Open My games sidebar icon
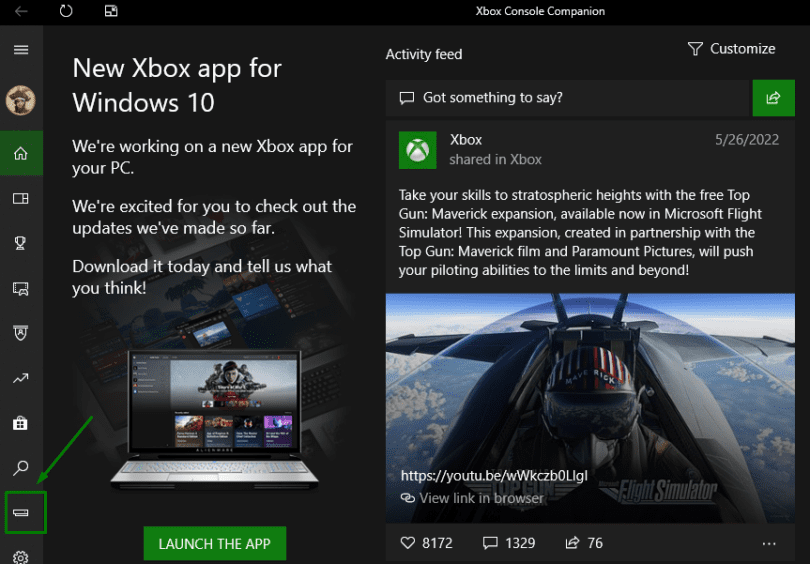This screenshot has width=810, height=564. (21, 198)
